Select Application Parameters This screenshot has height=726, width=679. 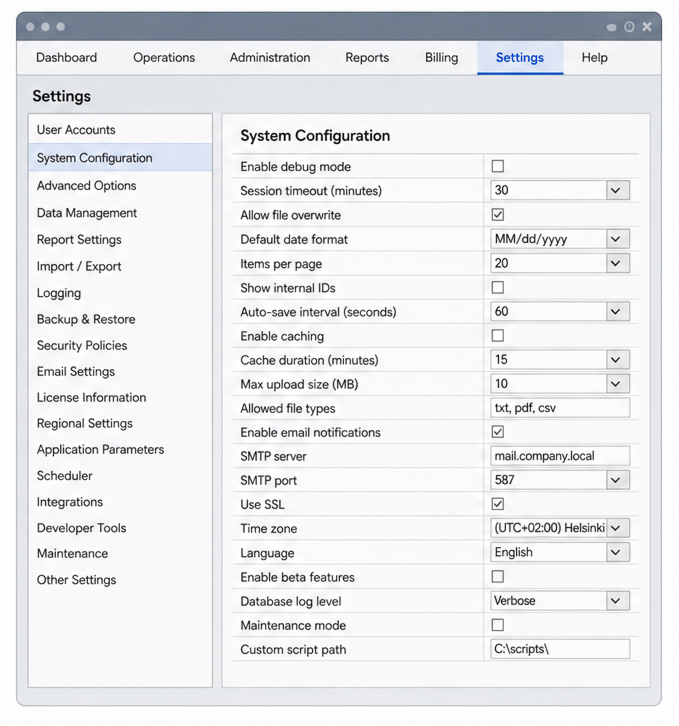[120, 449]
